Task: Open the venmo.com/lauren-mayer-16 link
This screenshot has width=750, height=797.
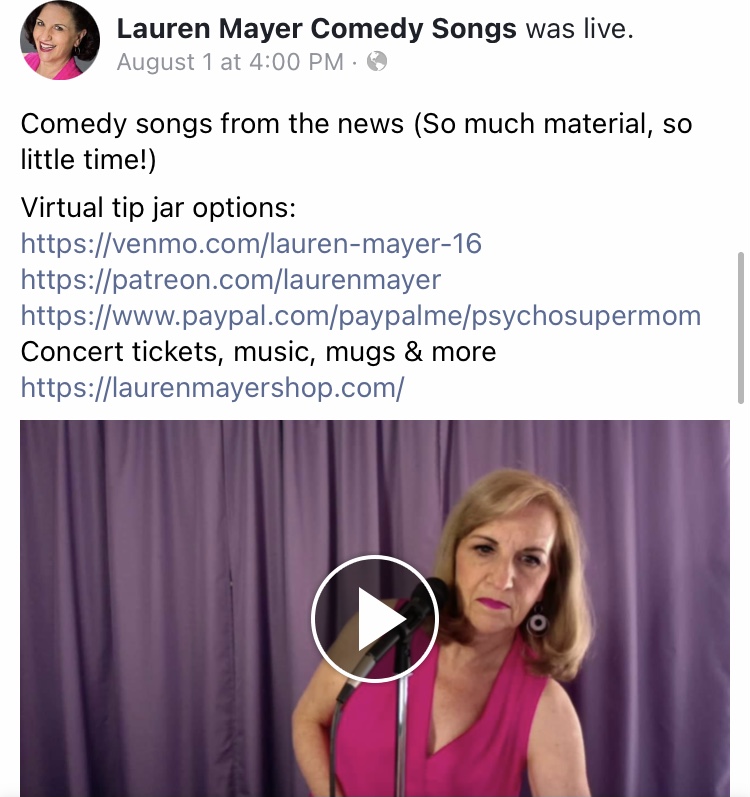Action: [x=251, y=243]
